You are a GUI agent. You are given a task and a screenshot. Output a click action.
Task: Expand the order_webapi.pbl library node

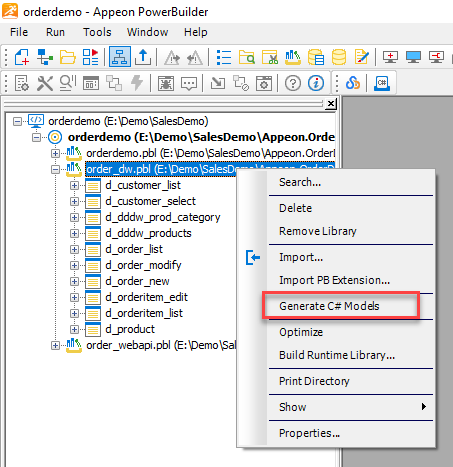coord(55,345)
